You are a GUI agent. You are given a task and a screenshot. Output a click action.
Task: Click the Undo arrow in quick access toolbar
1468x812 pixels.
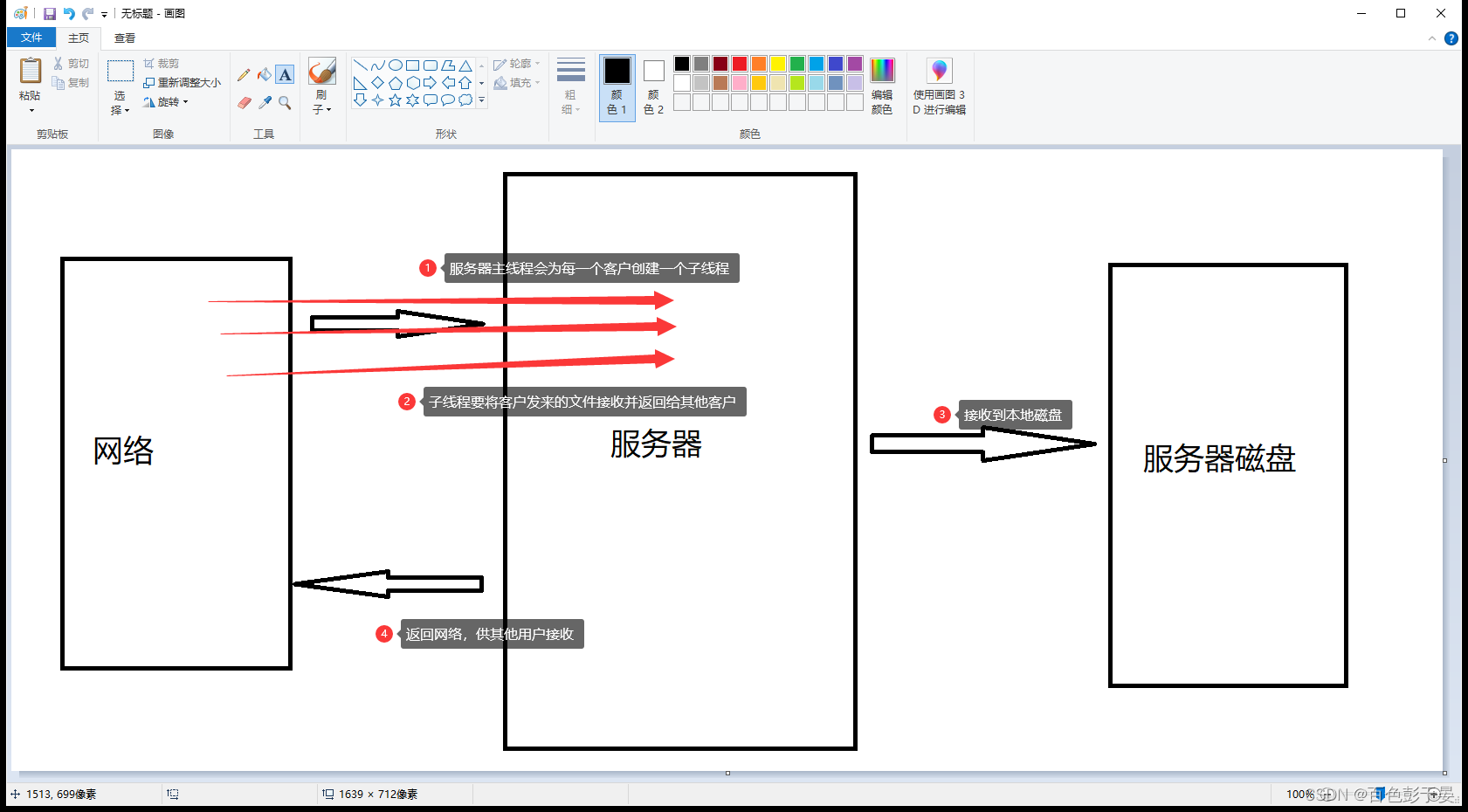point(69,14)
